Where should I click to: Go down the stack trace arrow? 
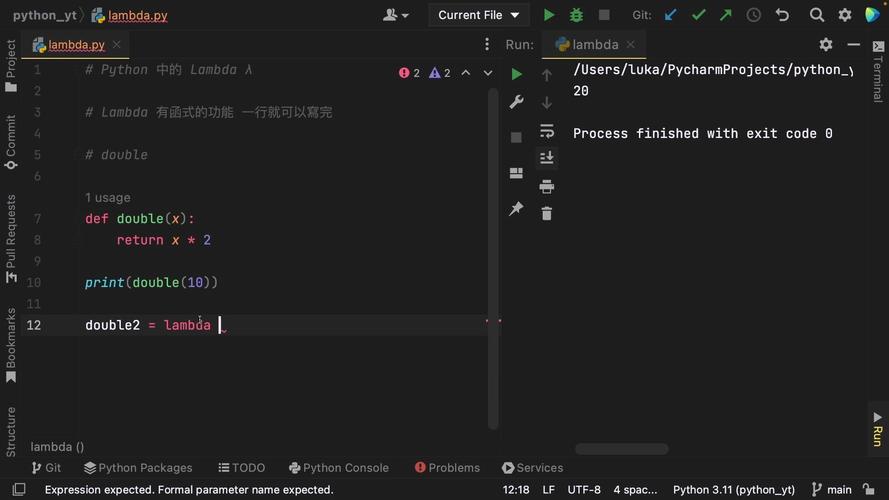(547, 103)
